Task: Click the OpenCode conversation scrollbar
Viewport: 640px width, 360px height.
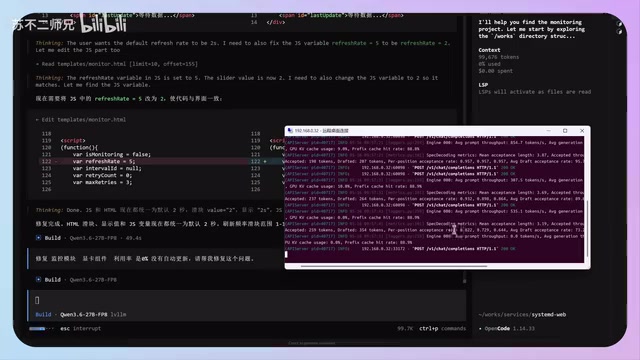Action: [x=464, y=280]
